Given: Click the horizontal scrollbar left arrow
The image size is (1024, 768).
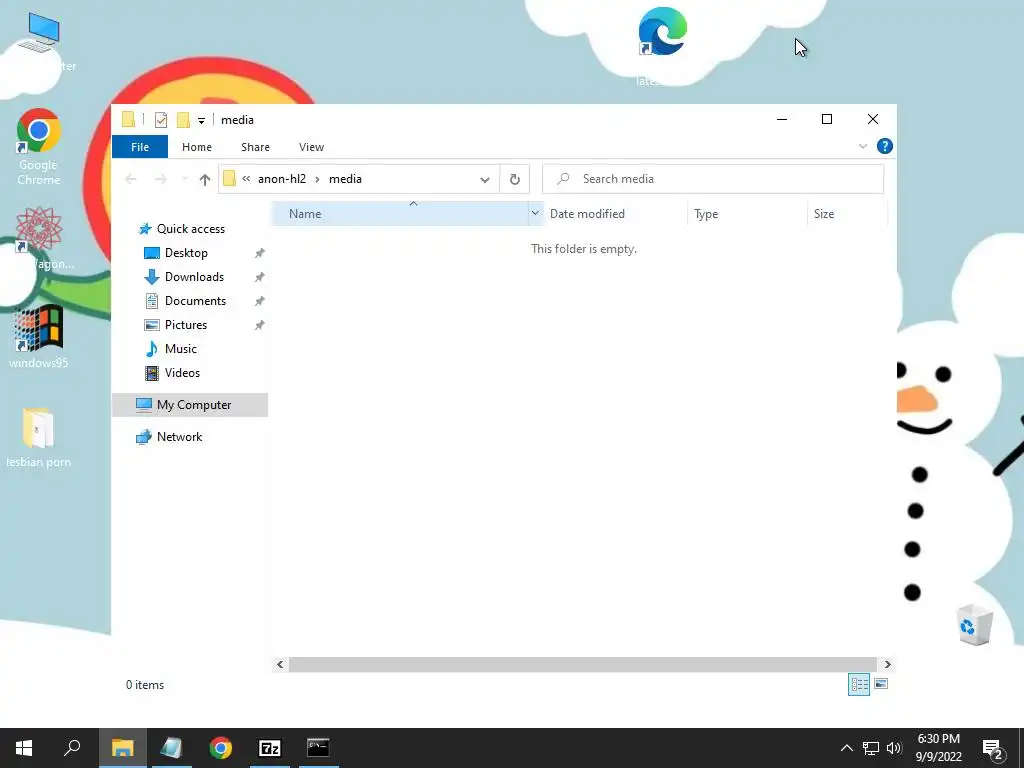Looking at the screenshot, I should [280, 665].
